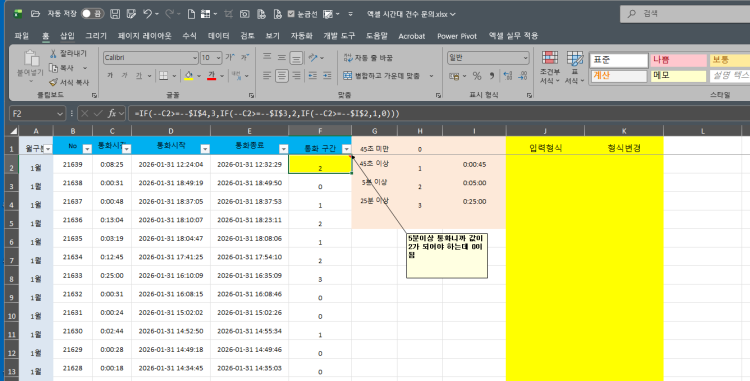This screenshot has width=750, height=381.
Task: Switch to the 수식 (Formulas) tab
Action: point(189,36)
